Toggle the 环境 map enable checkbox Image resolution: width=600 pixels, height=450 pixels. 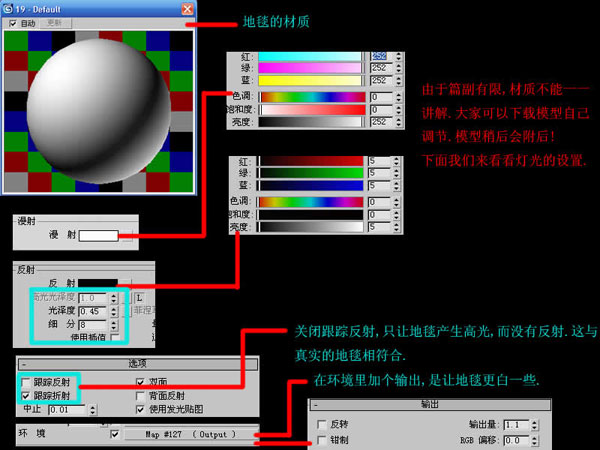point(114,434)
